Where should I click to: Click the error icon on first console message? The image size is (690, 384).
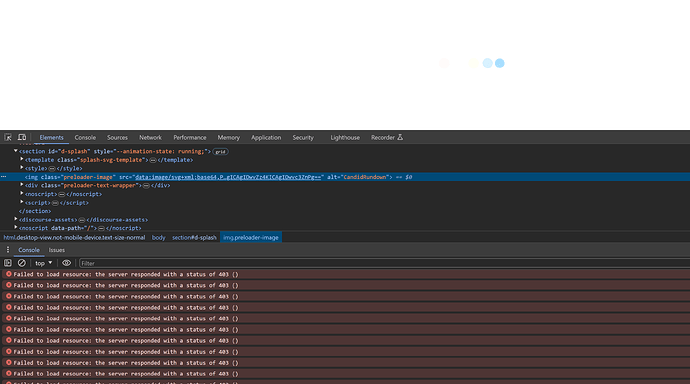click(8, 274)
